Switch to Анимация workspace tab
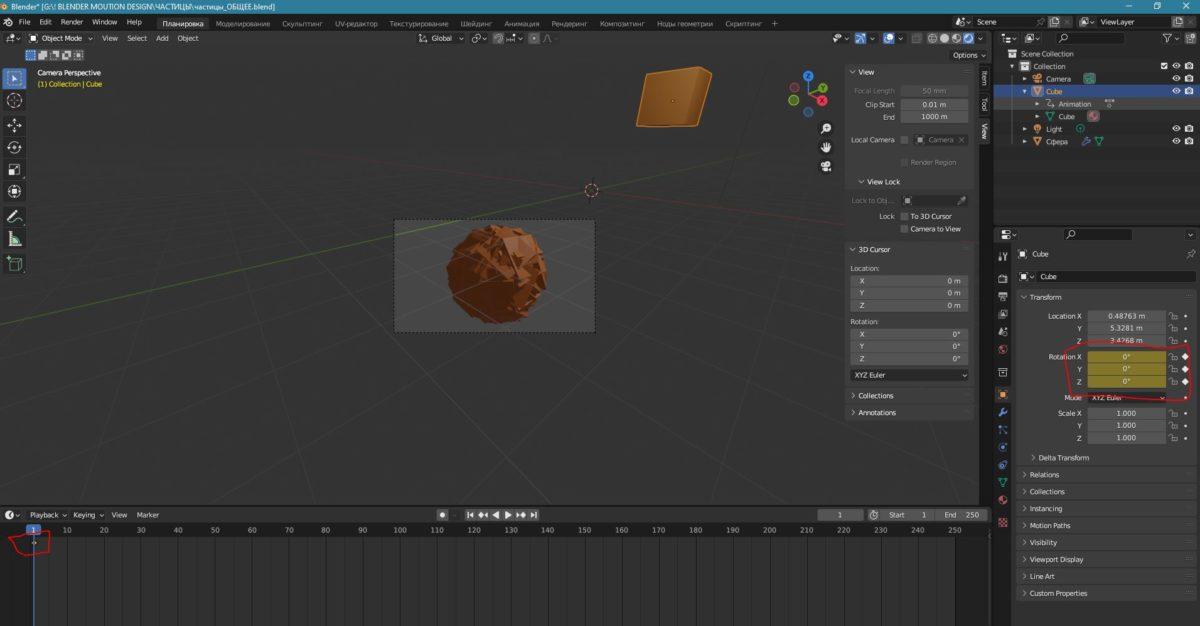The width and height of the screenshot is (1200, 626). pyautogui.click(x=522, y=22)
